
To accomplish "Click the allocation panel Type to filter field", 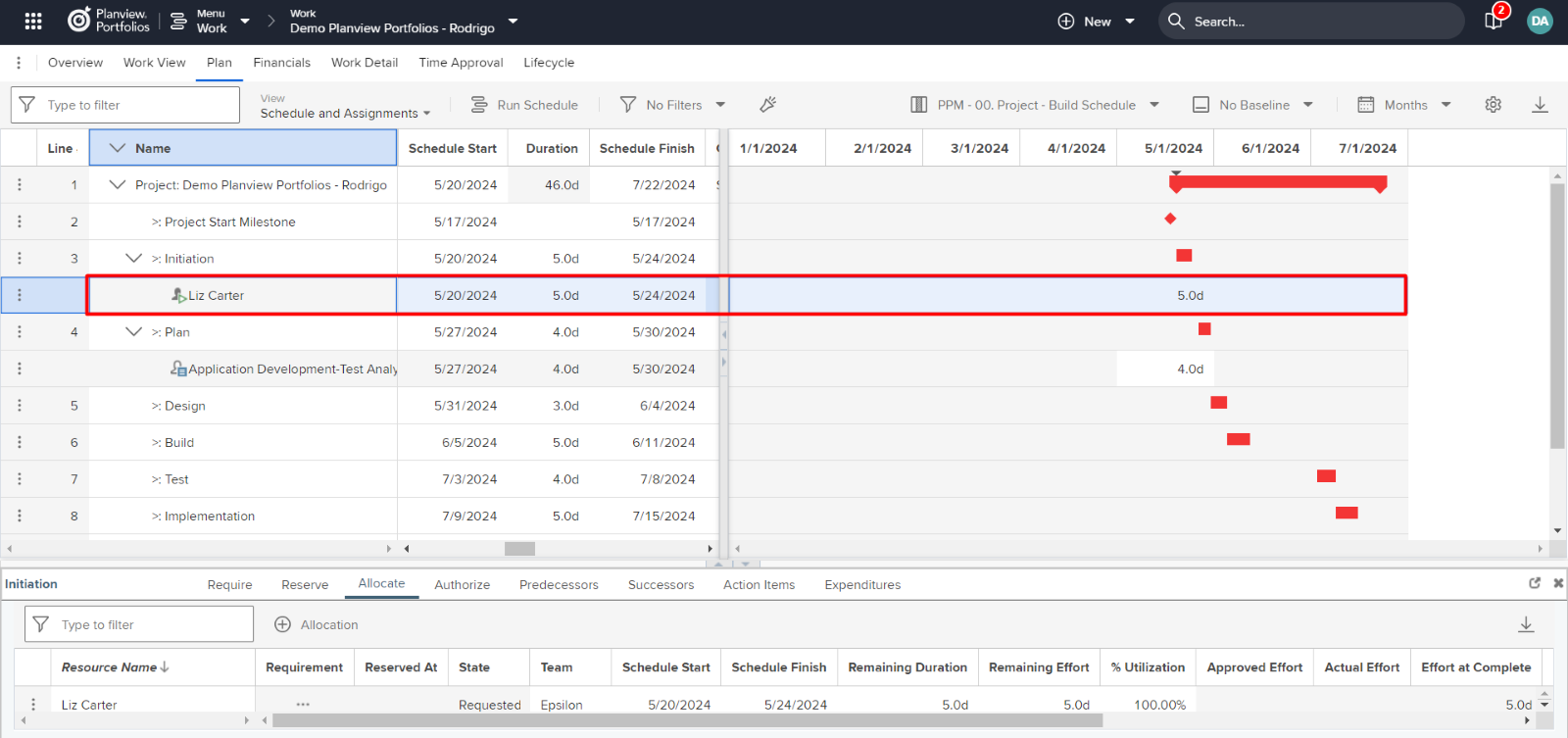I will (x=139, y=624).
